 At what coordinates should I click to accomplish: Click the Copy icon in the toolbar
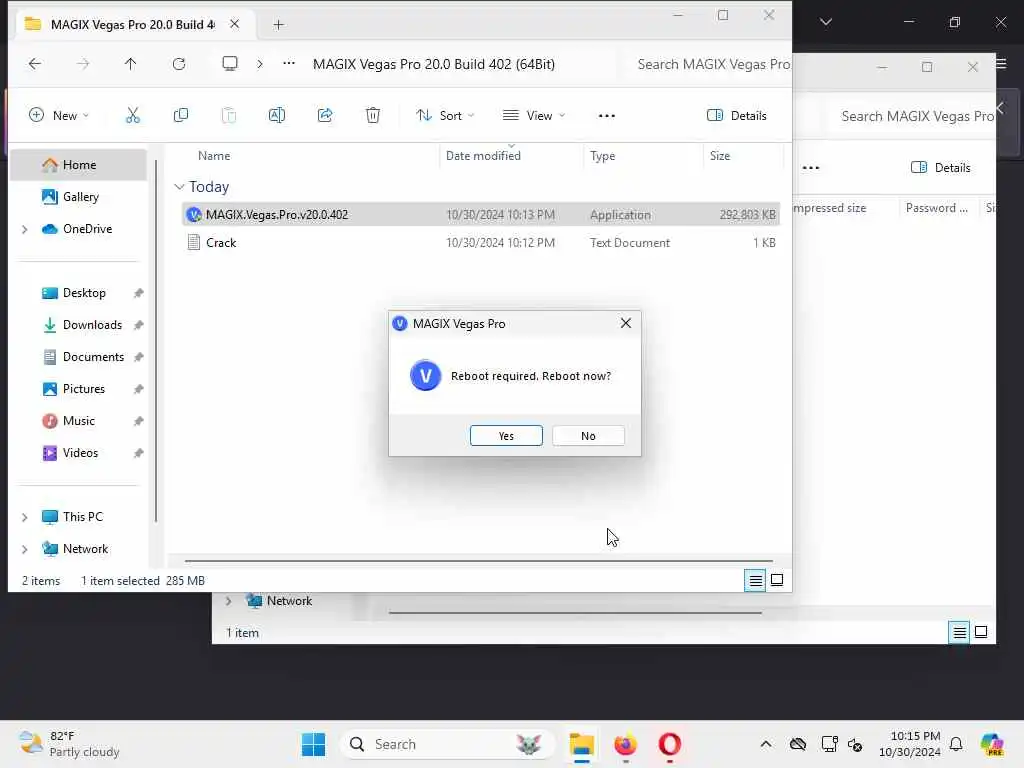click(x=181, y=116)
